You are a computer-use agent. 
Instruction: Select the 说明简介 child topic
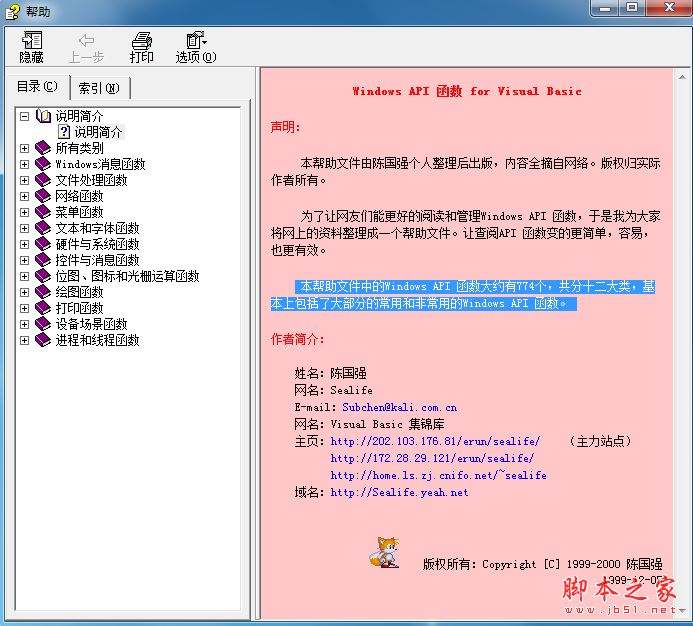coord(98,132)
